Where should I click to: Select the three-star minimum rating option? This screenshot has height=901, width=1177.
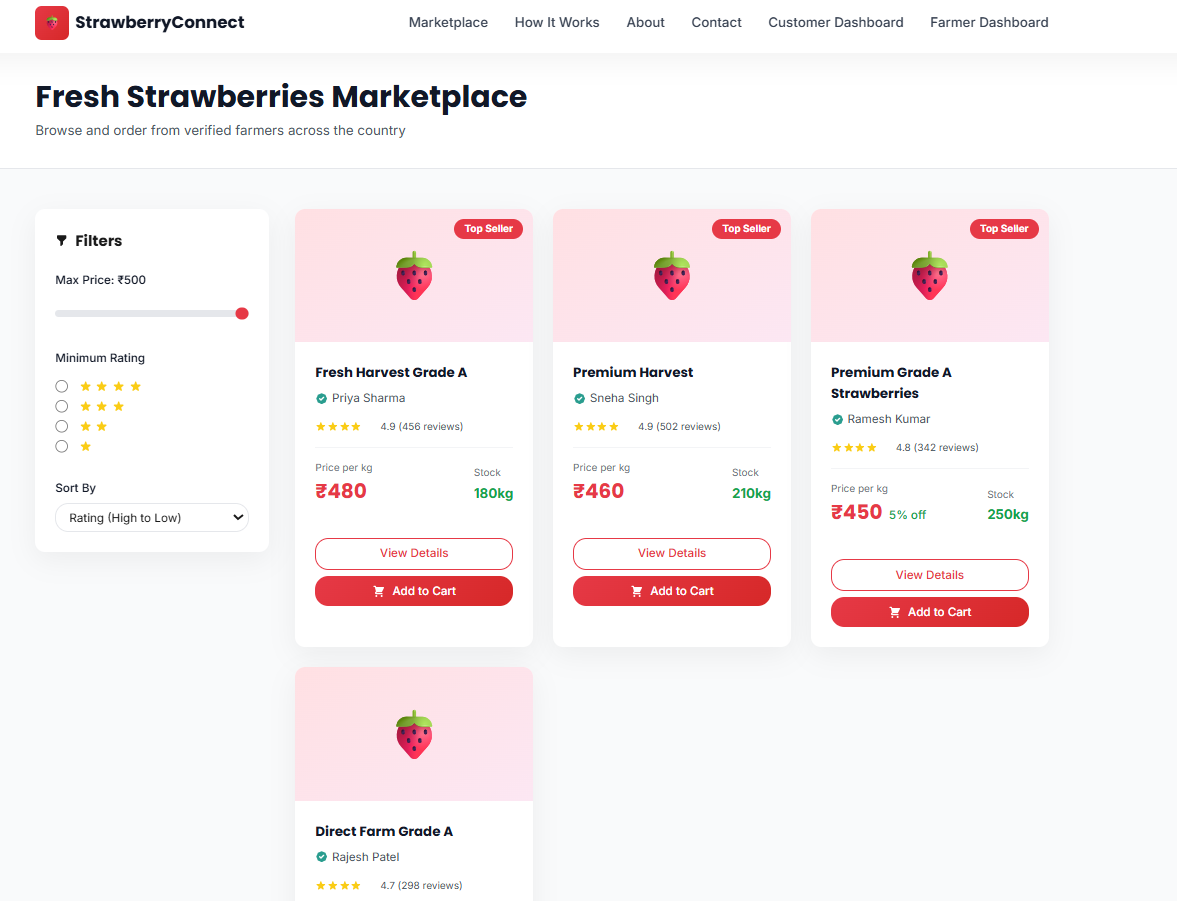click(x=62, y=406)
